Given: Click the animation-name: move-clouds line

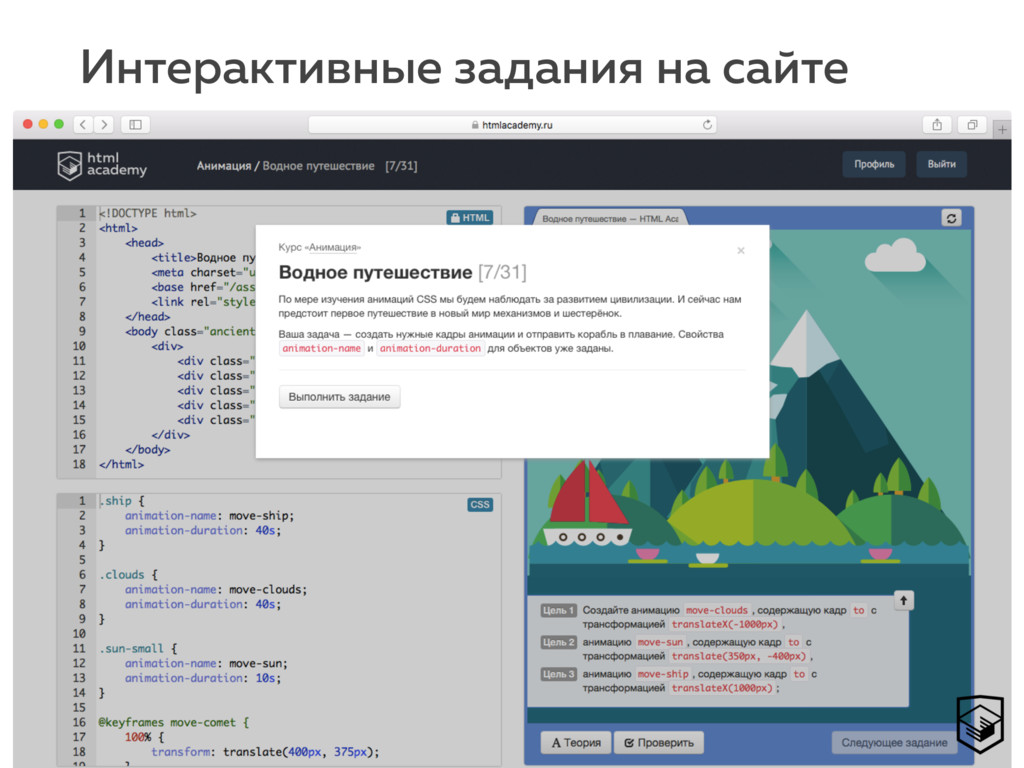Looking at the screenshot, I should [216, 589].
